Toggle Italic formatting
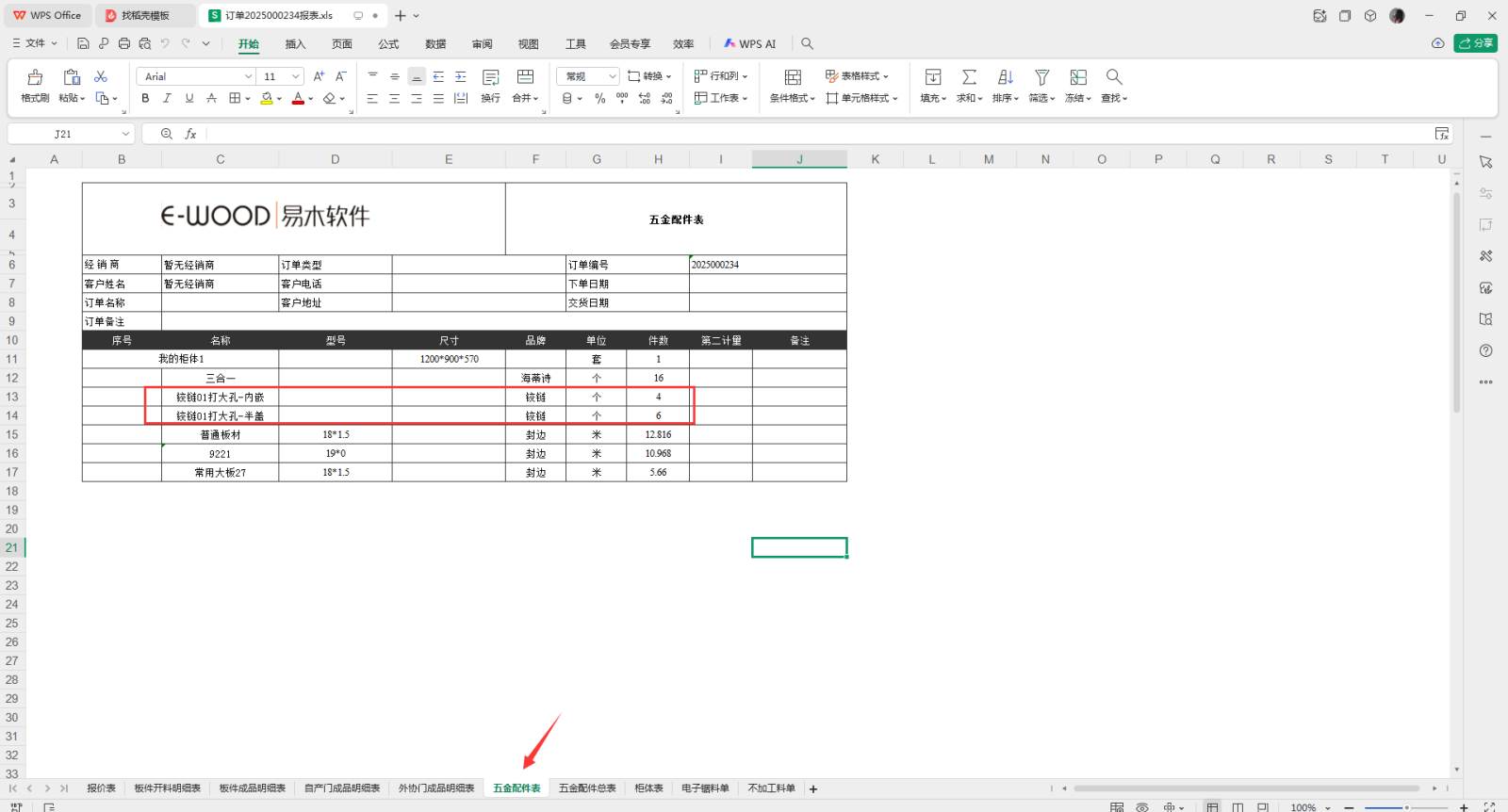The width and height of the screenshot is (1508, 812). [167, 98]
